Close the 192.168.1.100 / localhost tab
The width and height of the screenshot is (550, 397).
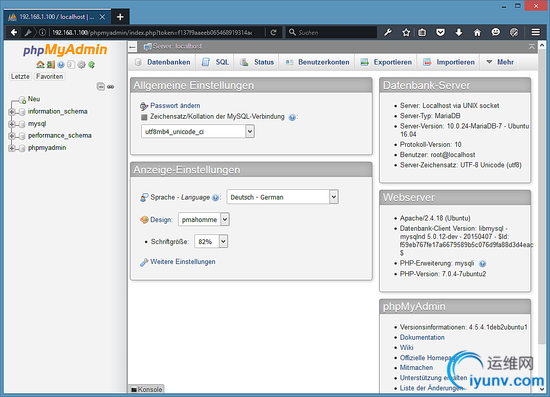[x=102, y=17]
